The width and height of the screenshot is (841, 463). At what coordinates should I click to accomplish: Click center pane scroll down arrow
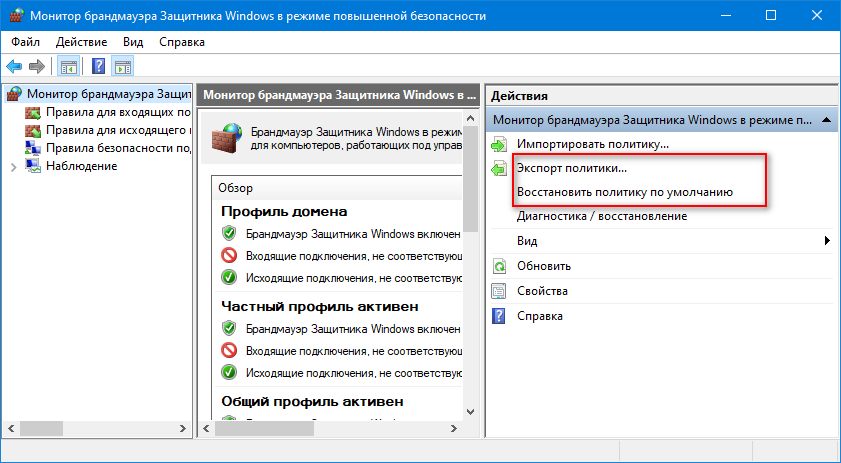470,412
